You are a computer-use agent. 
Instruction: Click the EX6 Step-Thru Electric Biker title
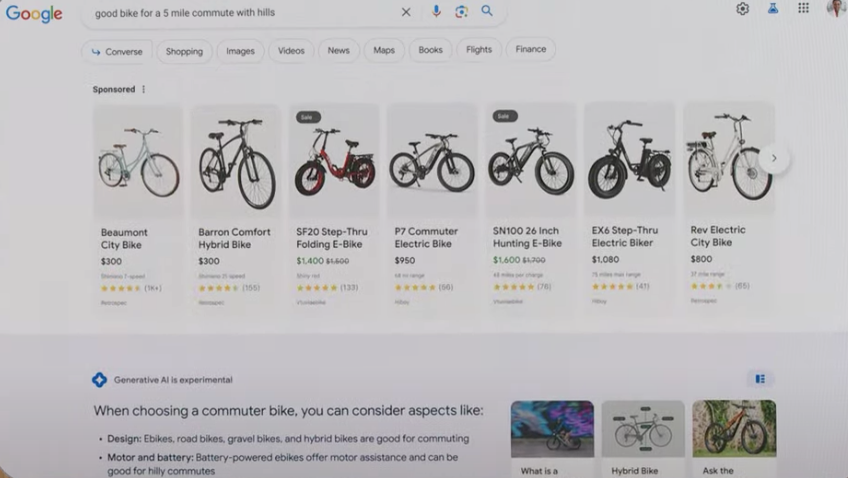click(x=625, y=236)
